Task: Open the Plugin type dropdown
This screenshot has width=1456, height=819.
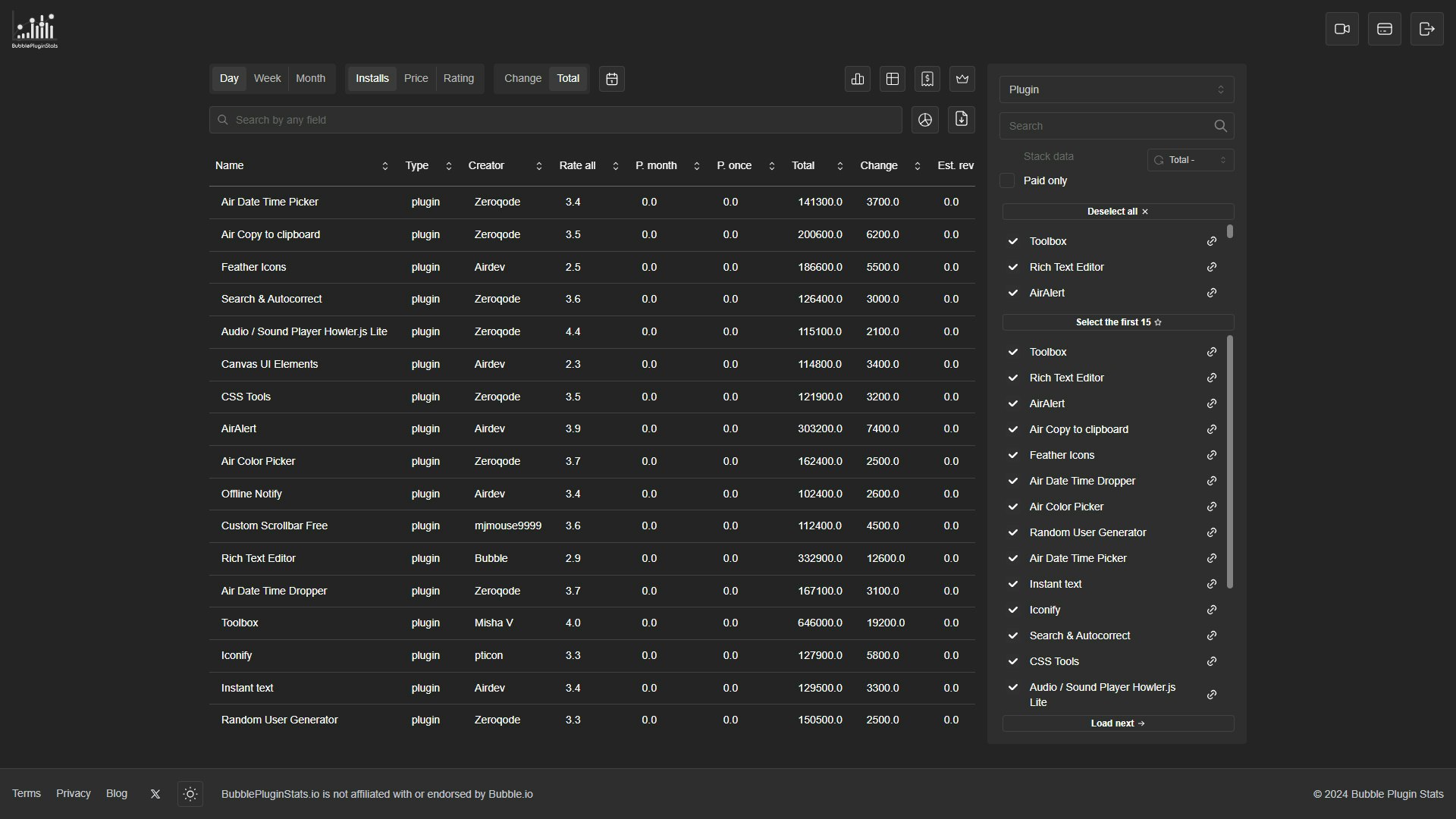Action: [x=1116, y=89]
